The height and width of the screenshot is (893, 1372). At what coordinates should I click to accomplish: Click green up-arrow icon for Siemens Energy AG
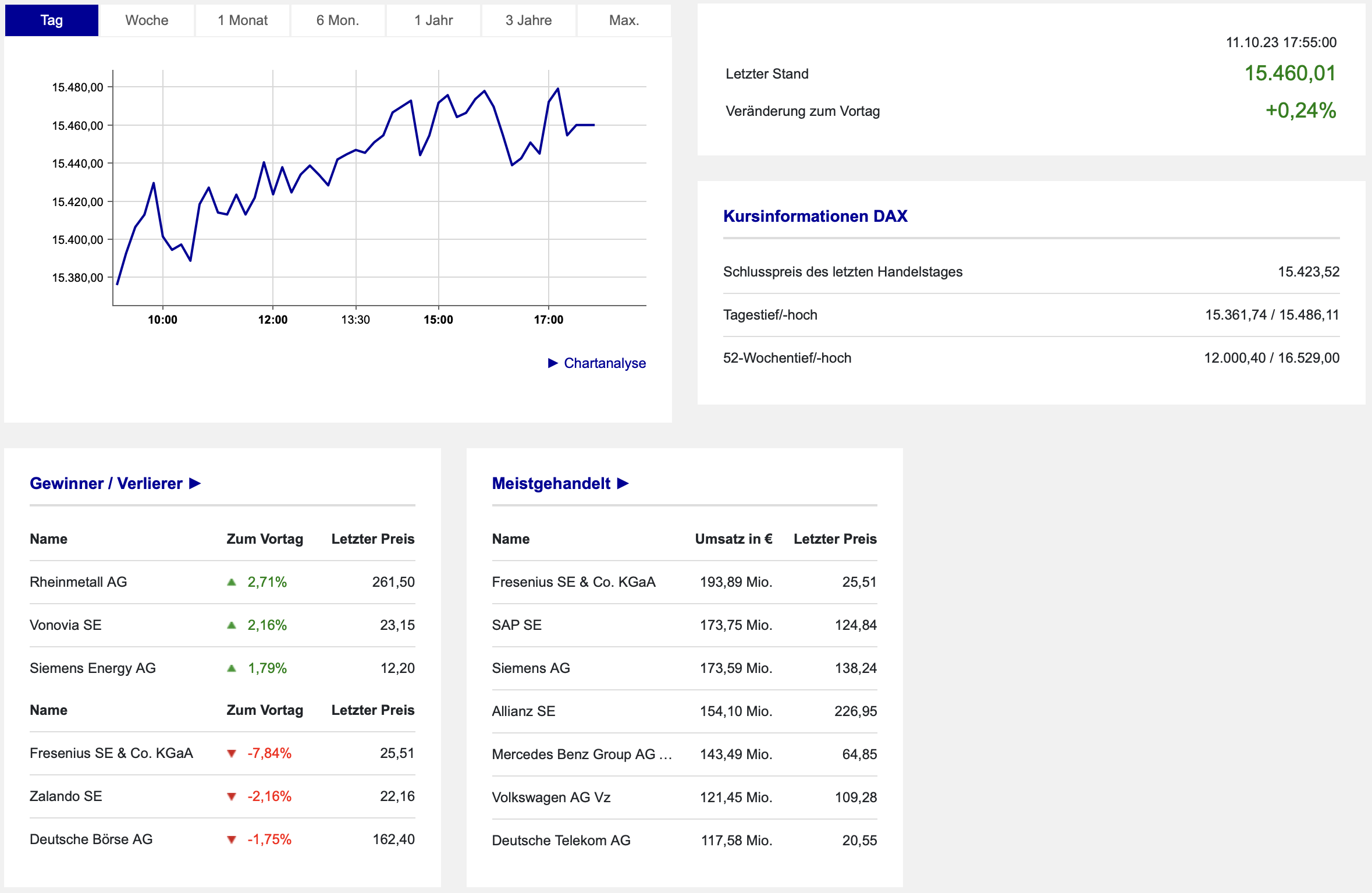[232, 668]
